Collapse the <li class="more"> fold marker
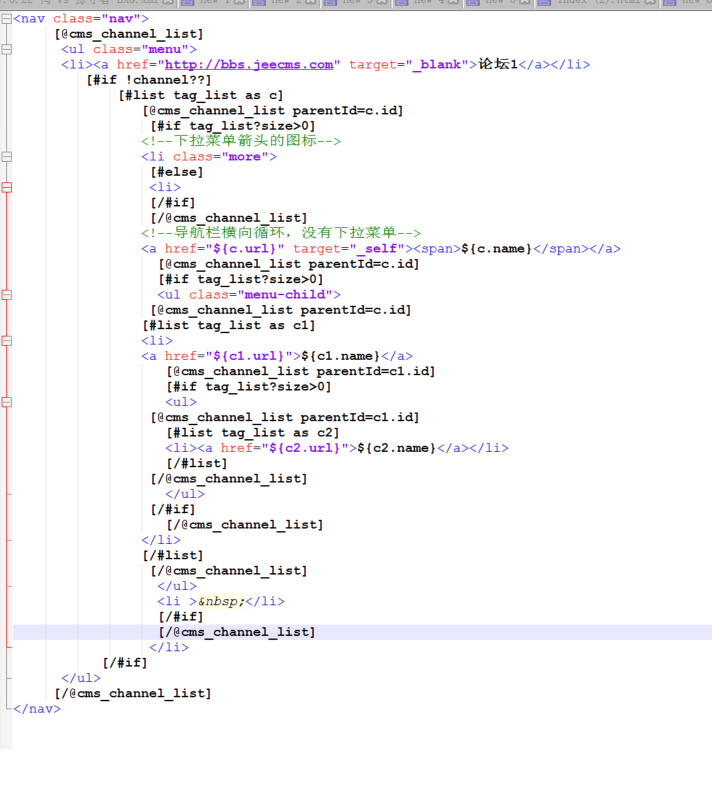 click(x=6, y=157)
